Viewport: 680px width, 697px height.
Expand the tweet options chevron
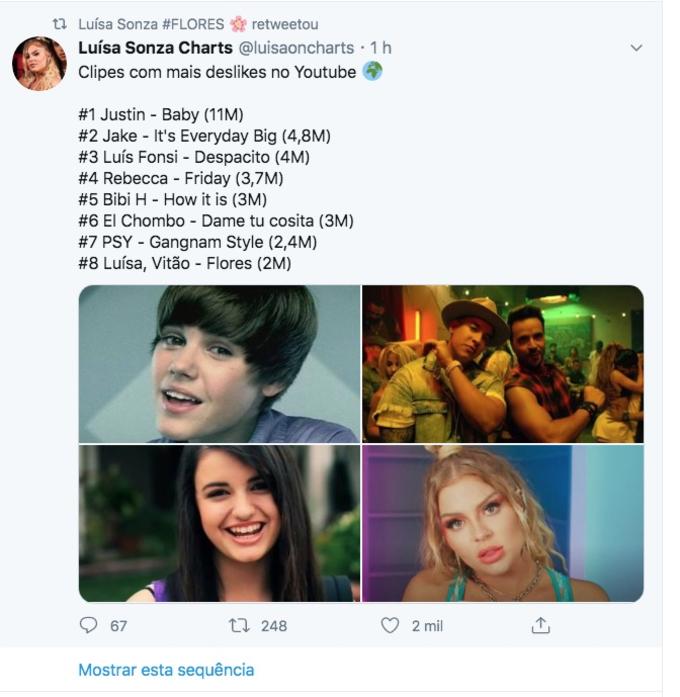click(636, 48)
